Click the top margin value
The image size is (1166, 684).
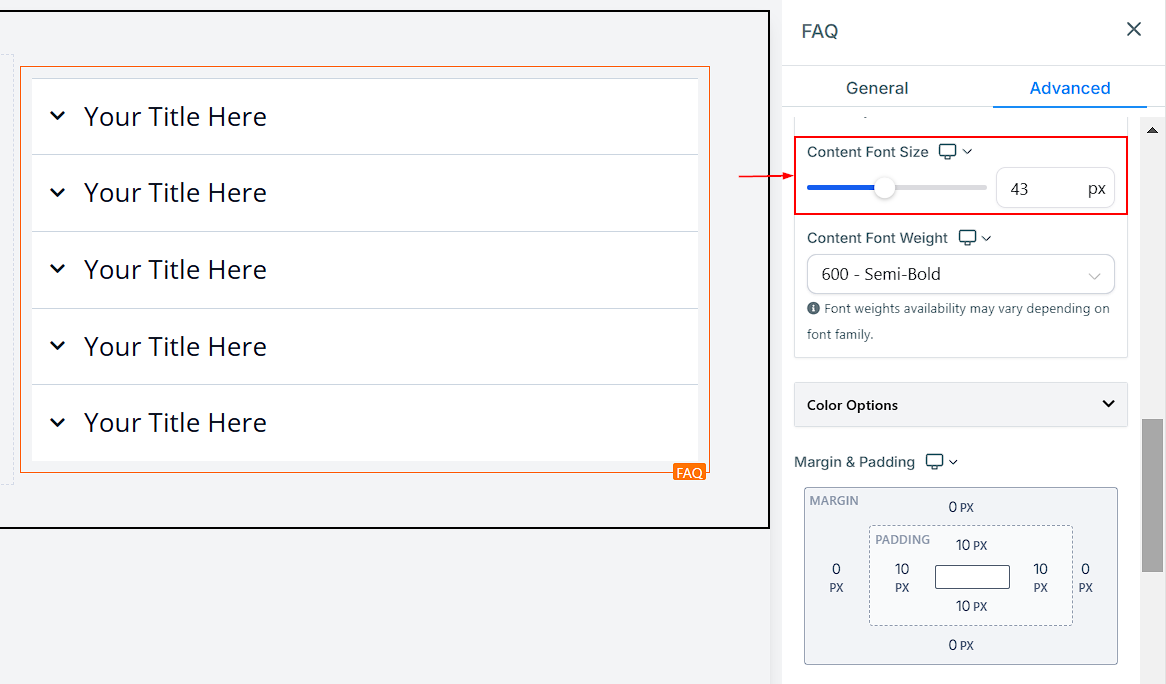click(960, 507)
